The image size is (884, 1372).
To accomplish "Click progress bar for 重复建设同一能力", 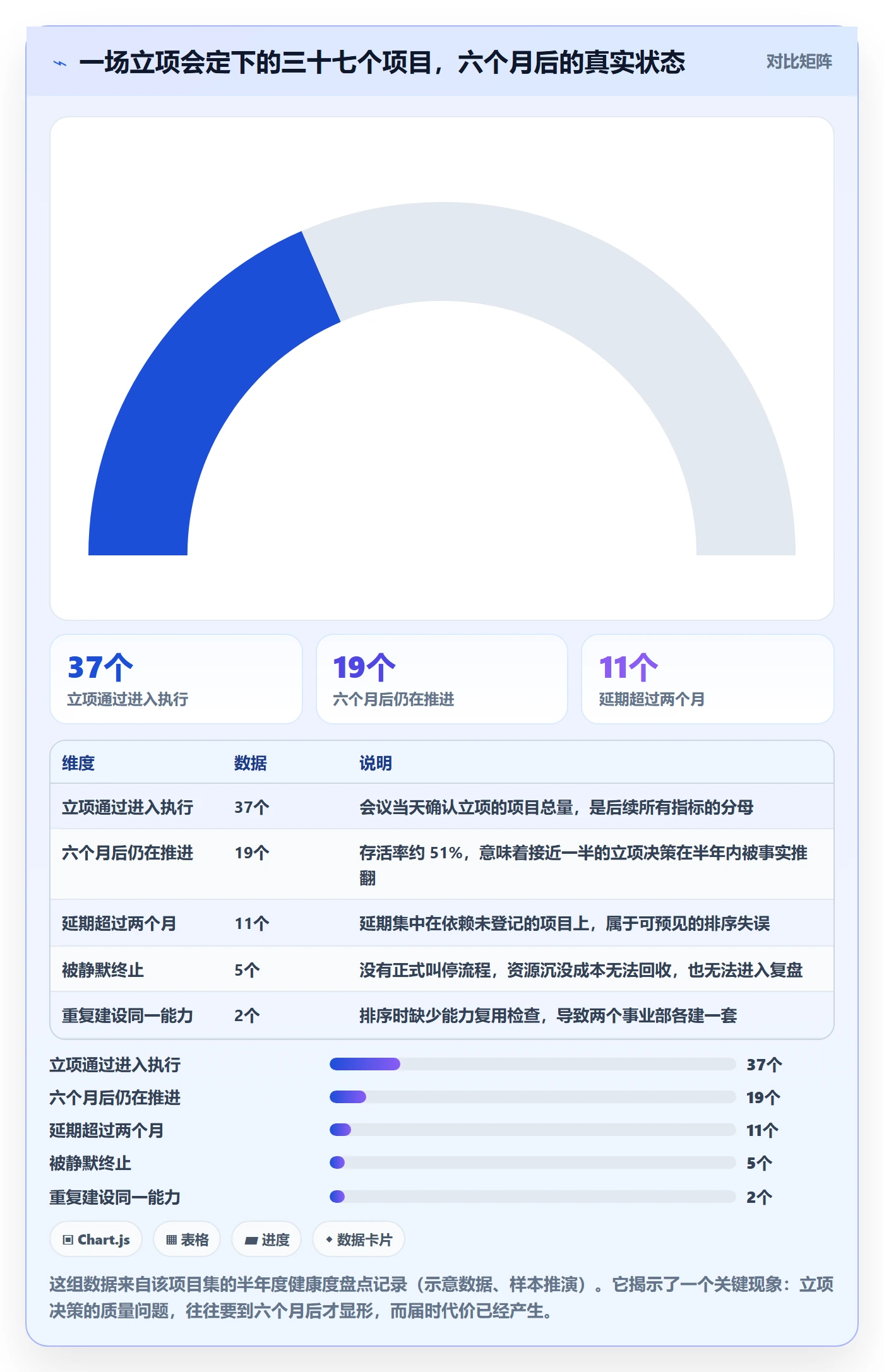I will 532,1197.
